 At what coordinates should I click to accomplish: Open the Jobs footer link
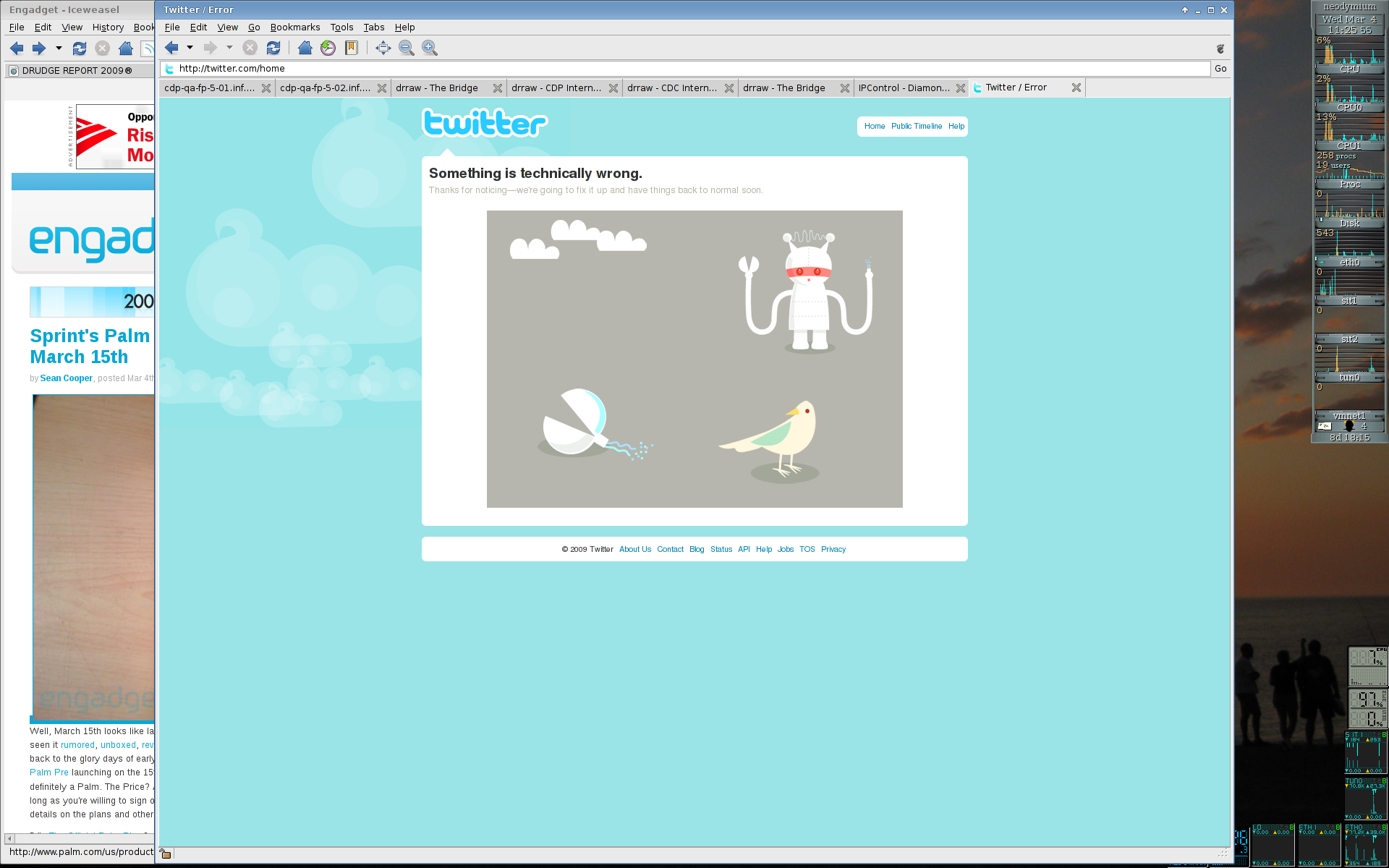tap(786, 549)
